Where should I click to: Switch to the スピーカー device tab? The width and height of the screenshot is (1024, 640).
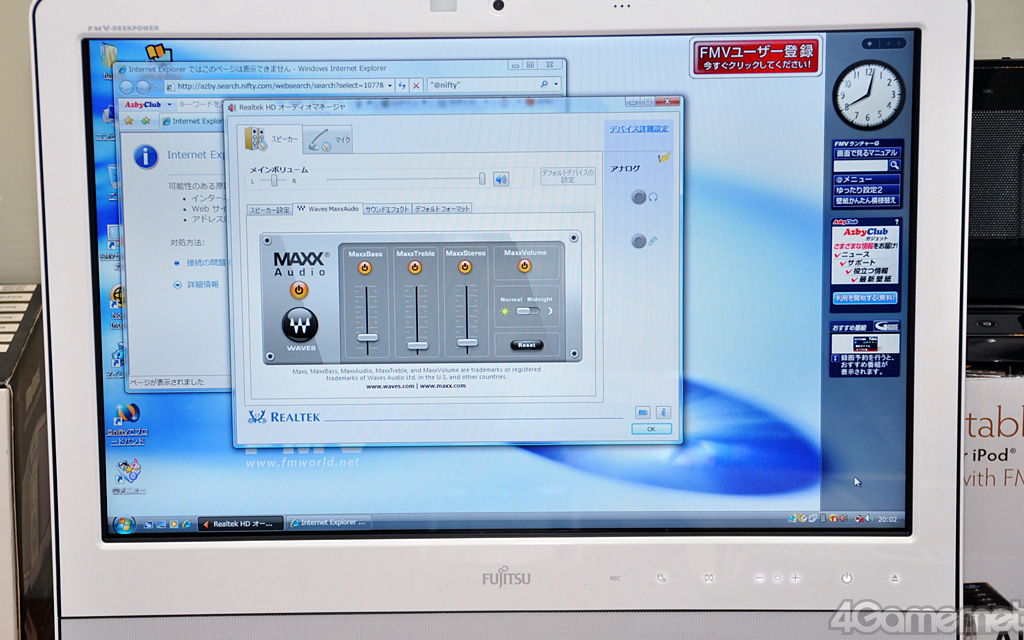[270, 139]
